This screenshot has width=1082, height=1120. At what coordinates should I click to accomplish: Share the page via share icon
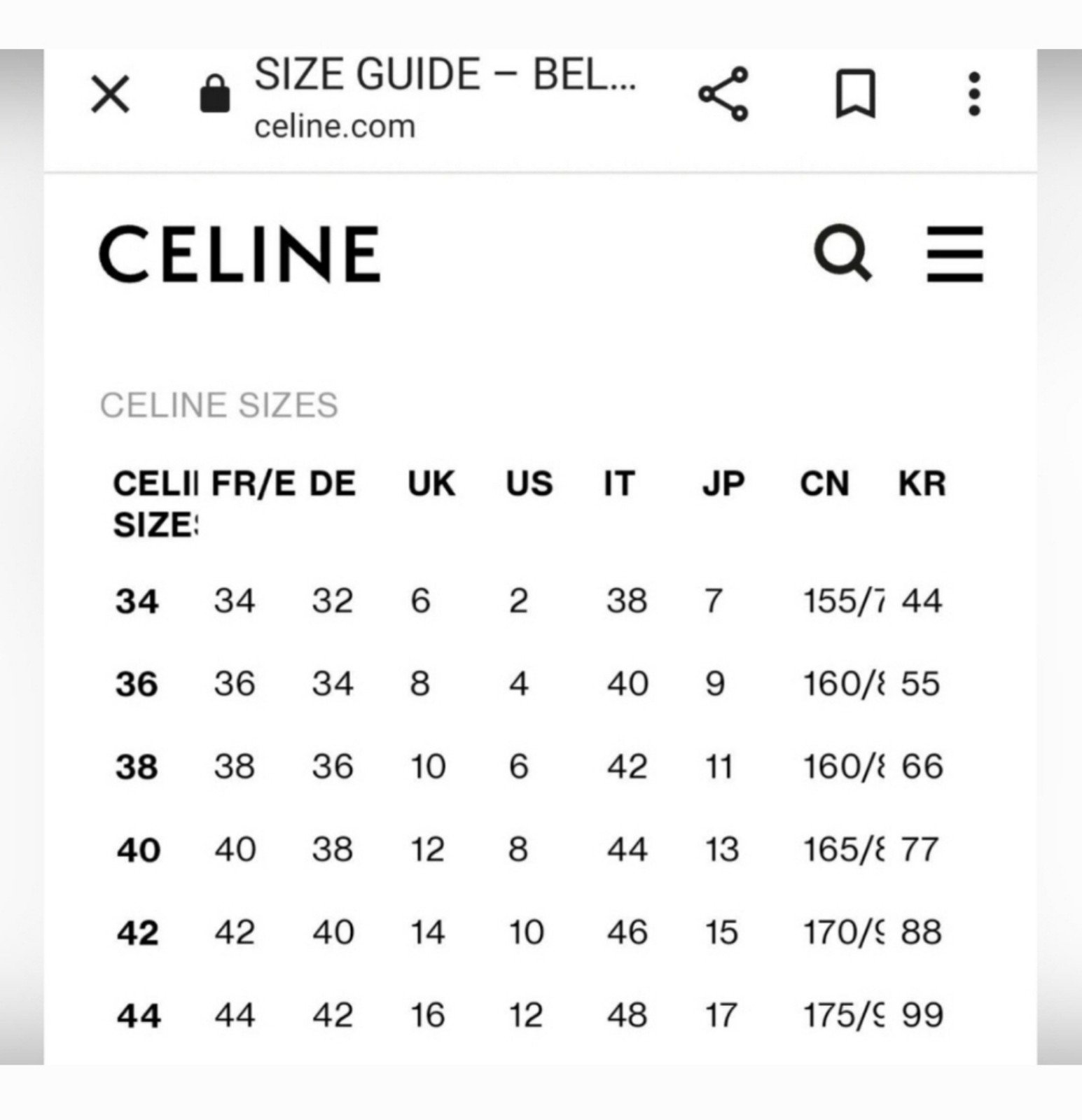pos(723,94)
